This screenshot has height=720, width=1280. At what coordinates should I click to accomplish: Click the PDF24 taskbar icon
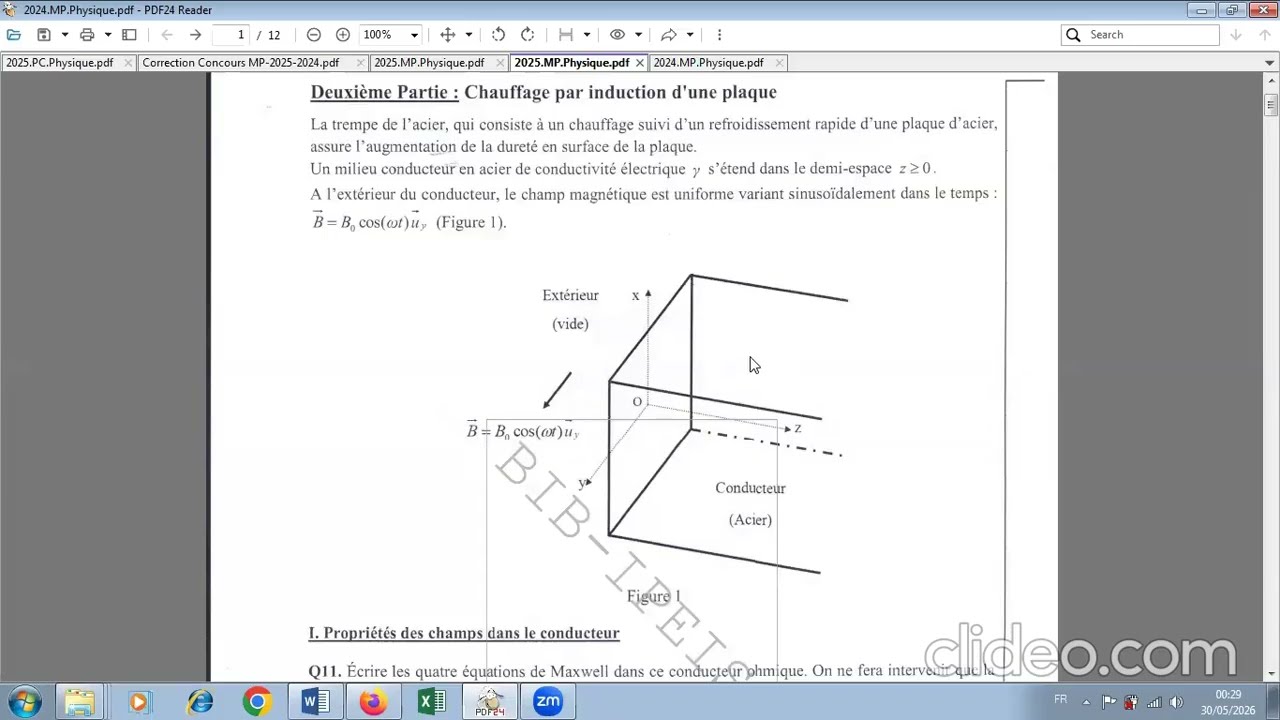(x=489, y=702)
